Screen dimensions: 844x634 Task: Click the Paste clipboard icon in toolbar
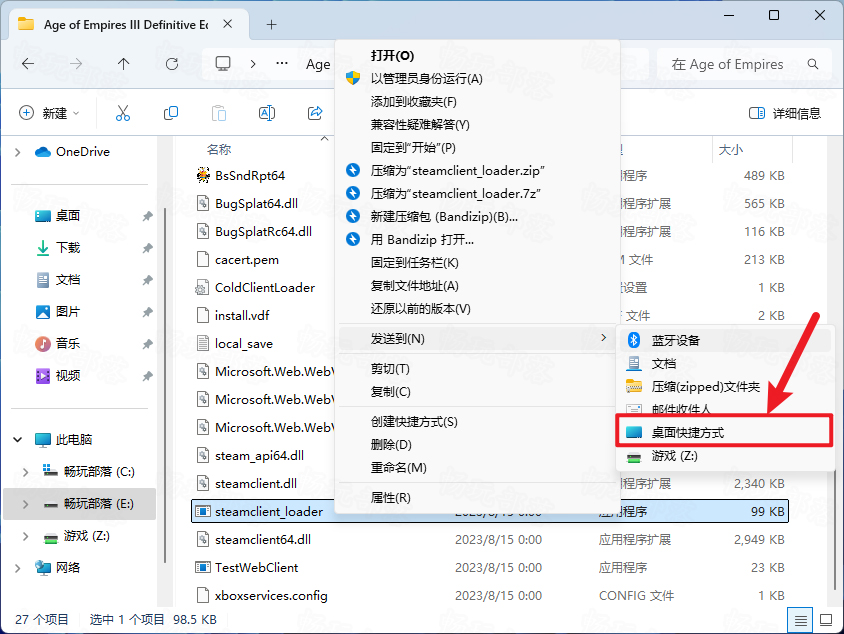pyautogui.click(x=219, y=113)
